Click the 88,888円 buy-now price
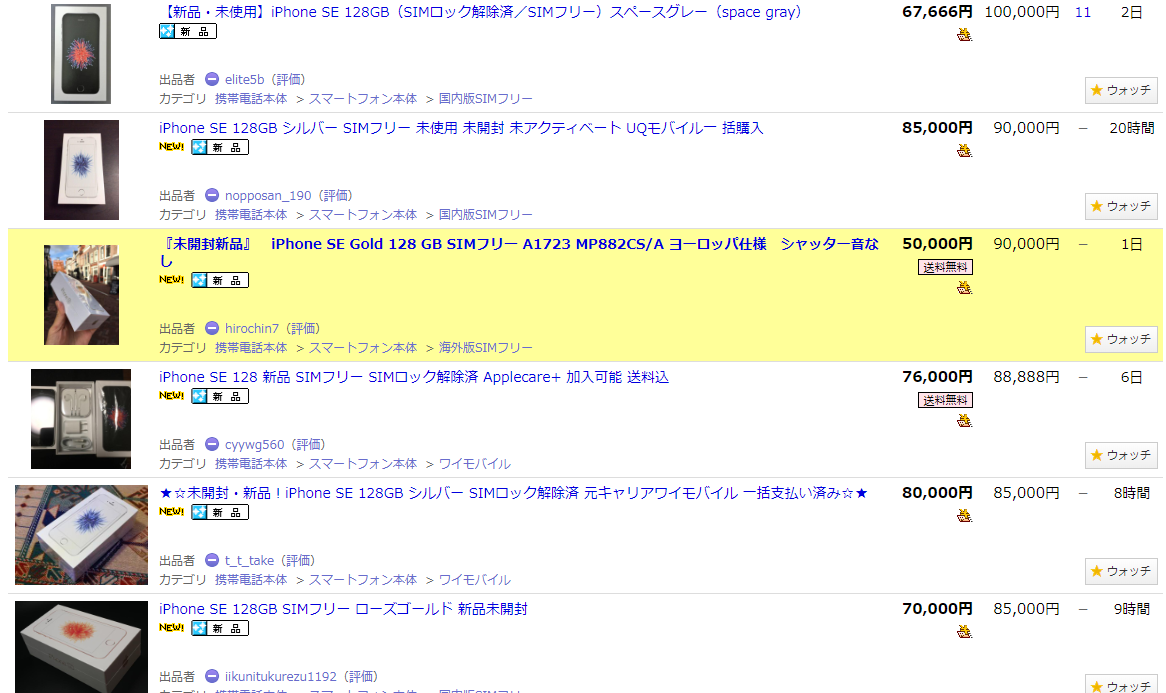This screenshot has width=1166, height=693. point(1026,377)
